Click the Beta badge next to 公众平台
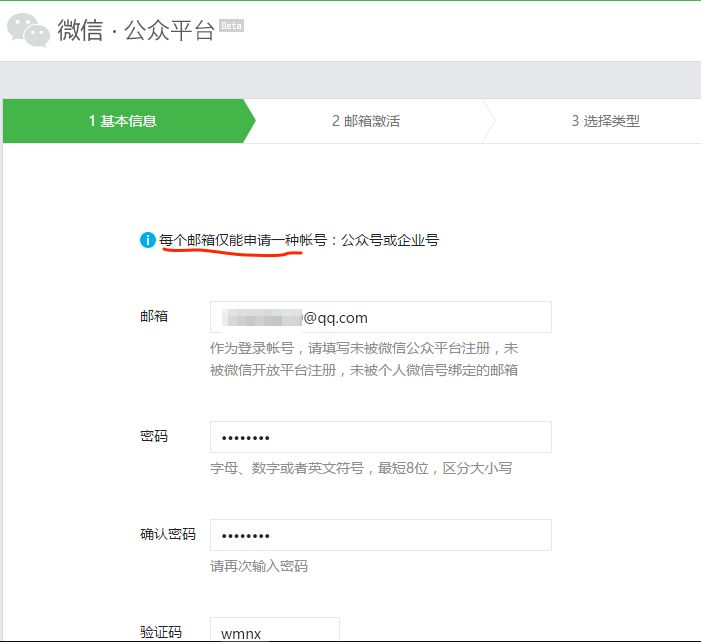The image size is (701, 642). pyautogui.click(x=231, y=25)
